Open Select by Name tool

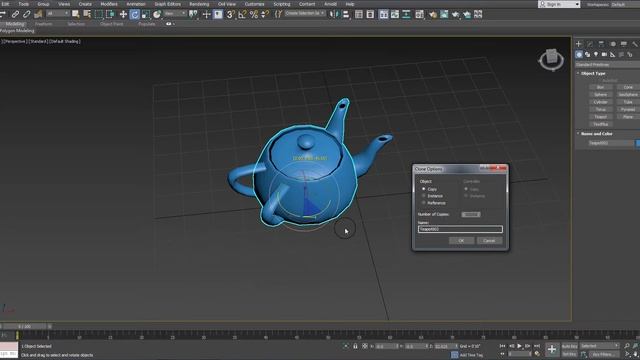(x=87, y=14)
